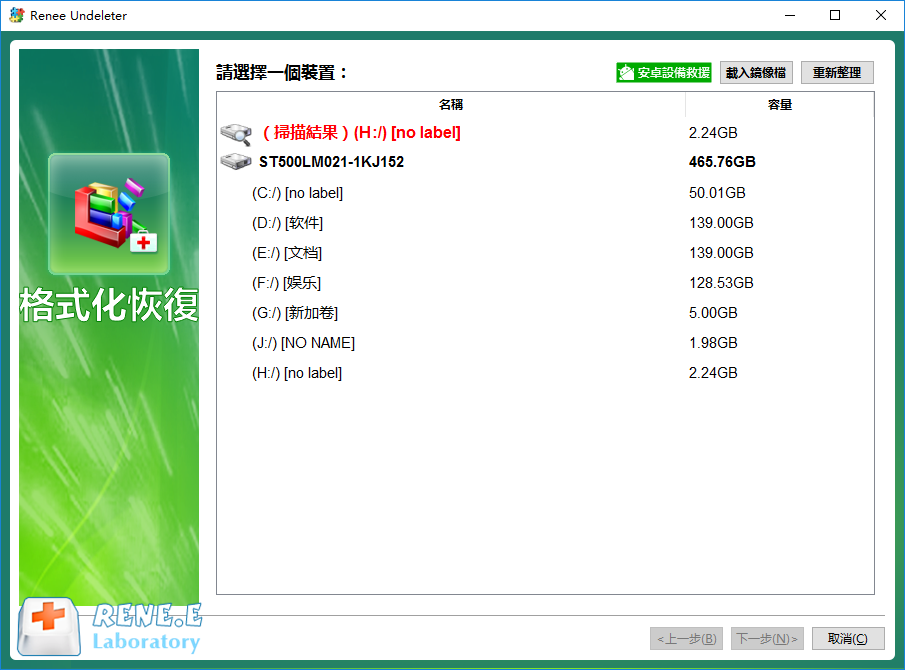
Task: Click the format recovery archive icon
Action: [109, 214]
